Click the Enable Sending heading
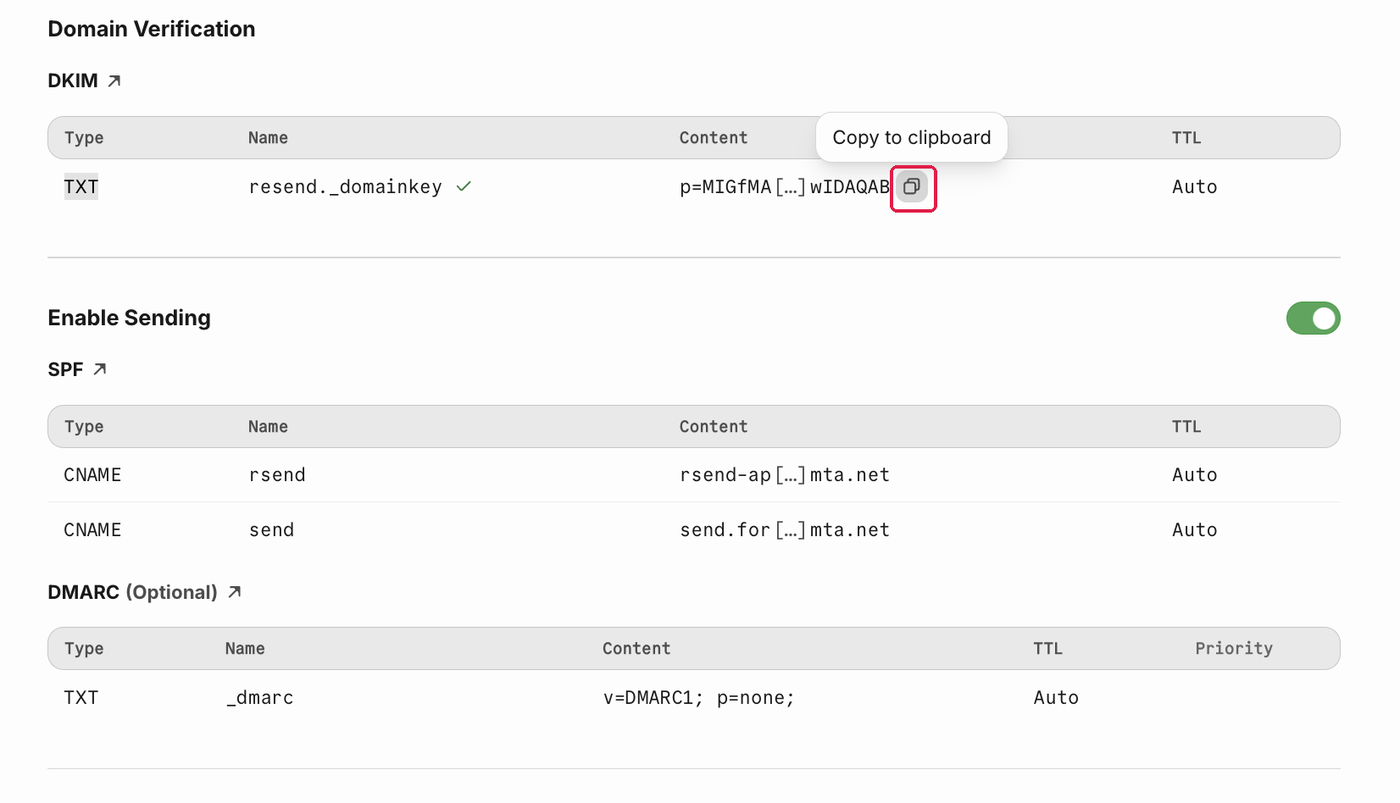The height and width of the screenshot is (803, 1400). click(129, 318)
